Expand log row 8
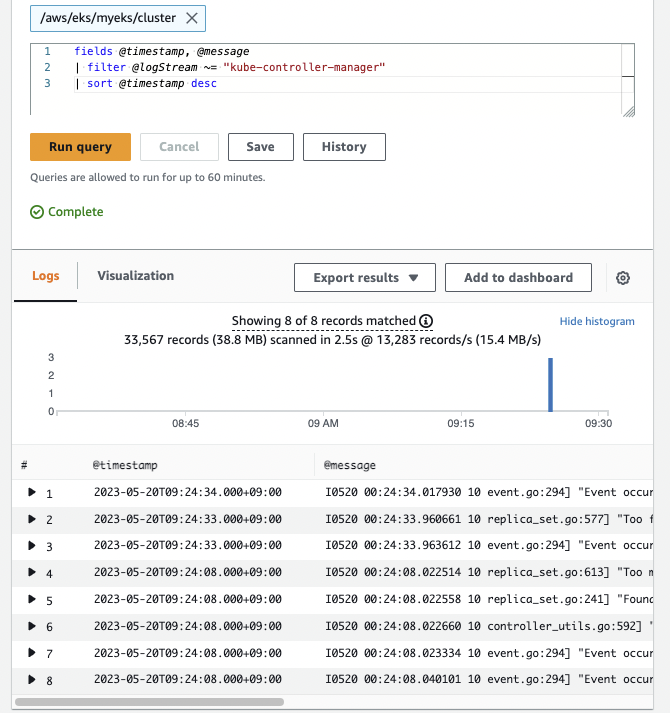 coord(31,679)
